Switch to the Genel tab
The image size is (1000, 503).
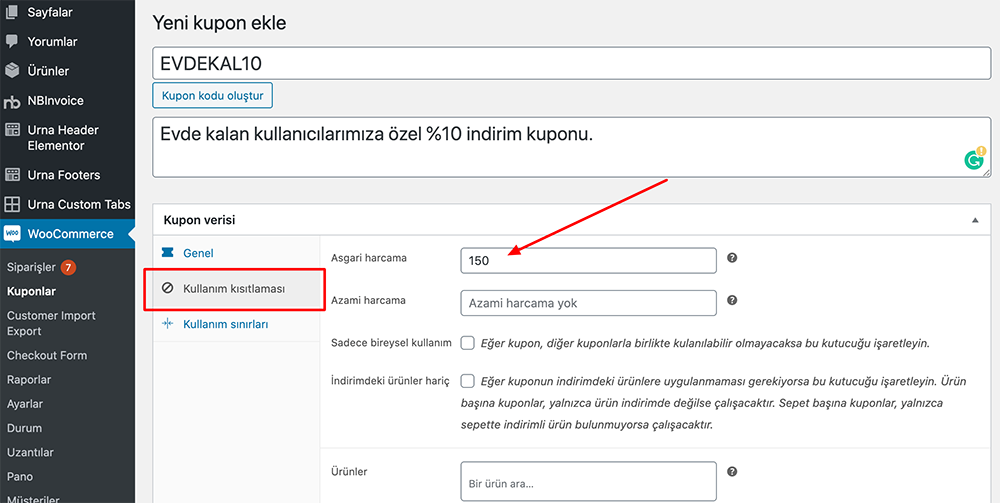click(198, 253)
